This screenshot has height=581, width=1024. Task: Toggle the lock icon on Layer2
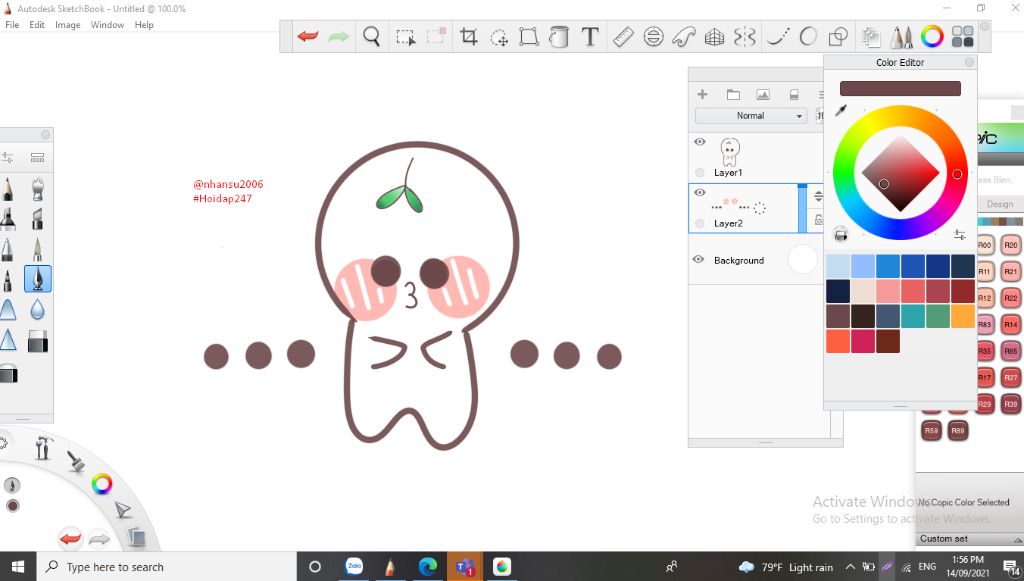tap(818, 220)
